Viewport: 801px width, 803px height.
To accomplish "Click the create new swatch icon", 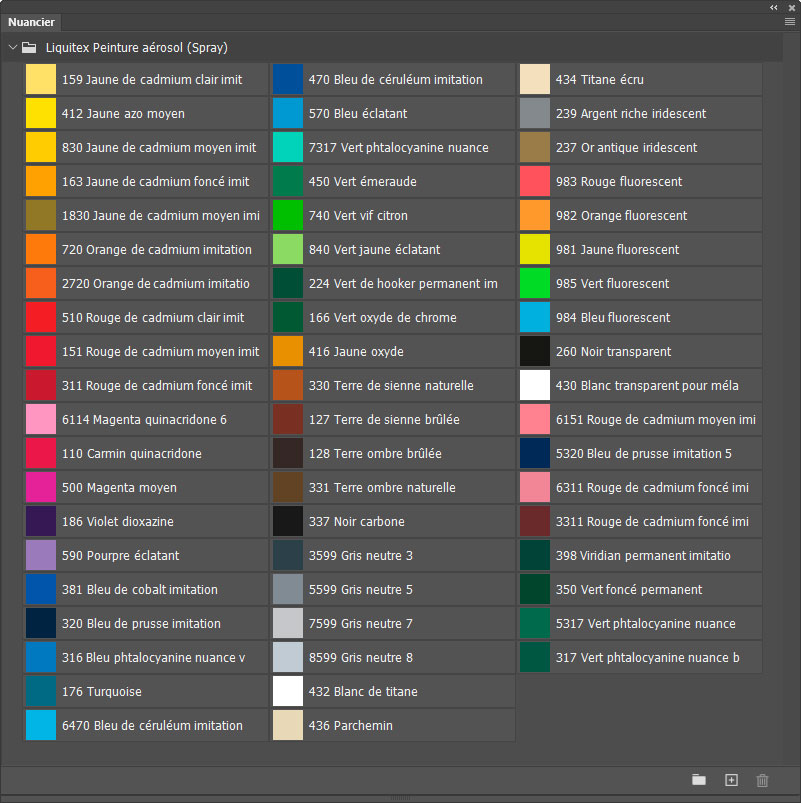I will point(731,780).
